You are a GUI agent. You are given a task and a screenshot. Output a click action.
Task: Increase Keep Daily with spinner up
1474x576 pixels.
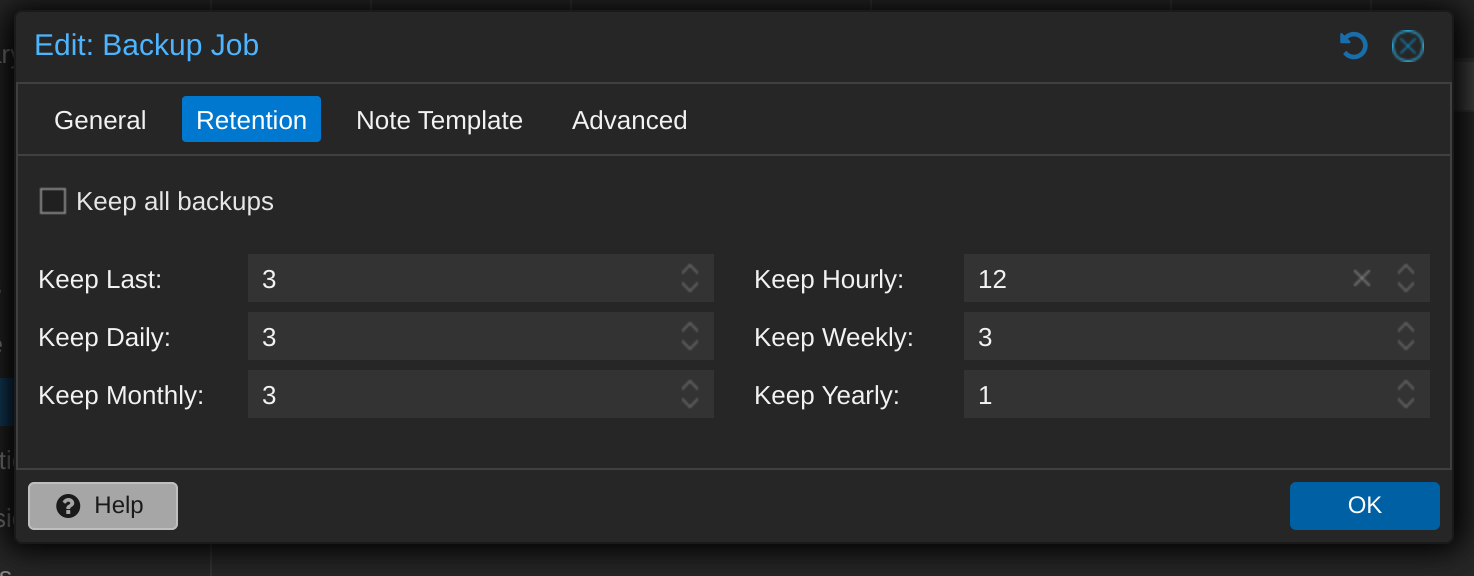(690, 328)
